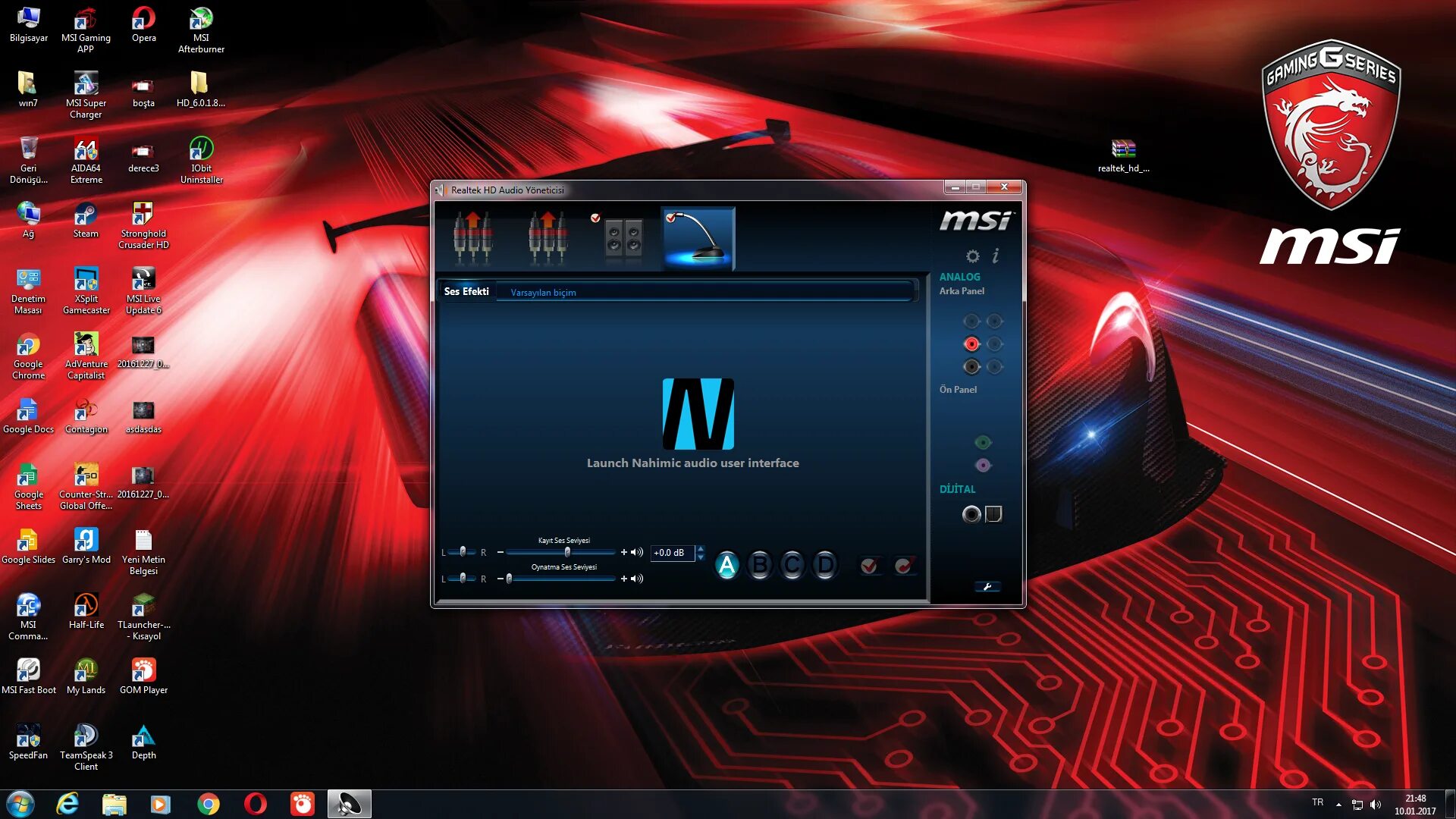Open MSI Afterburner desktop shortcut

point(201,30)
